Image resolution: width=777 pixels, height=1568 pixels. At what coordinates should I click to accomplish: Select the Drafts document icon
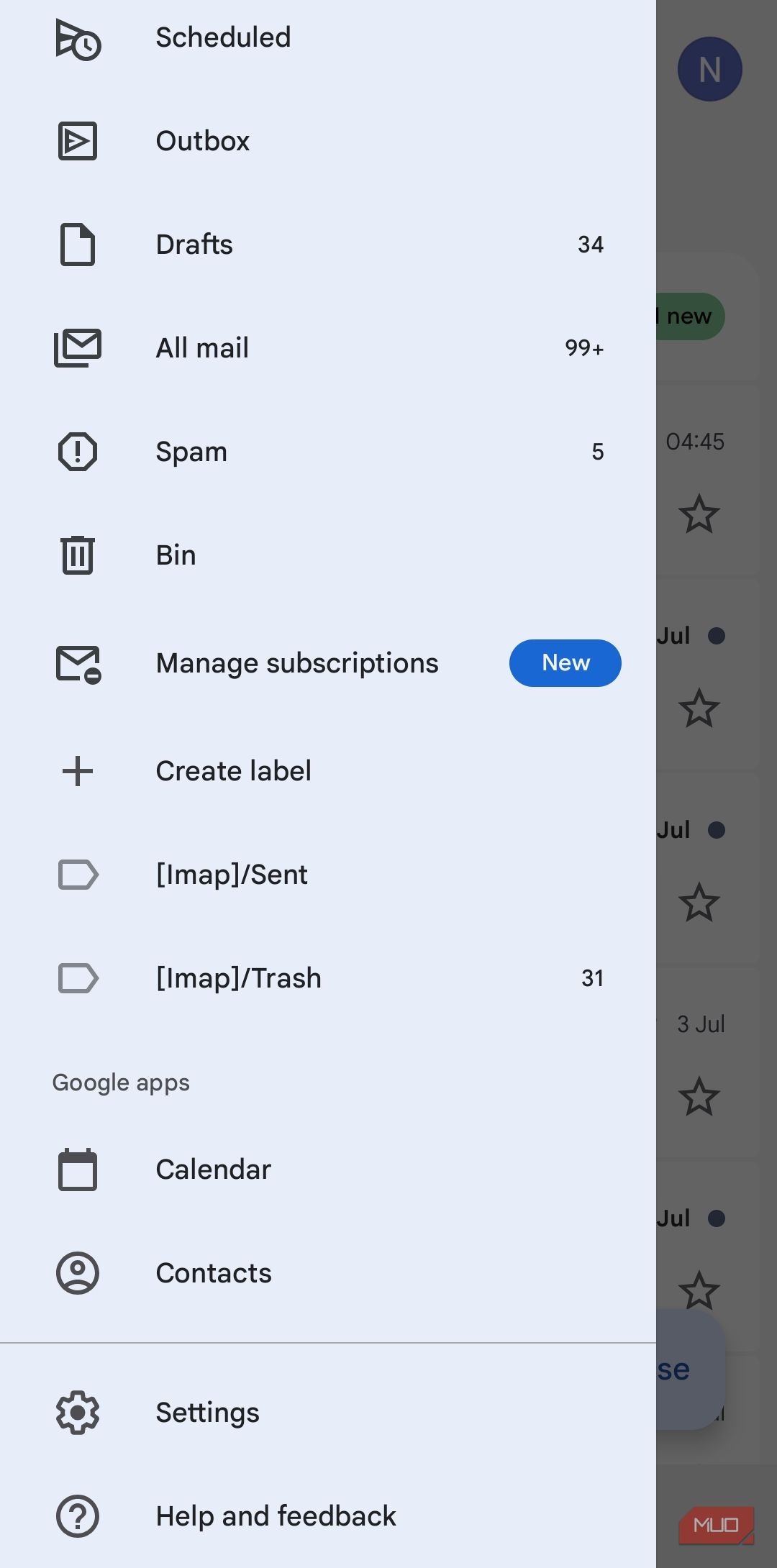point(78,245)
